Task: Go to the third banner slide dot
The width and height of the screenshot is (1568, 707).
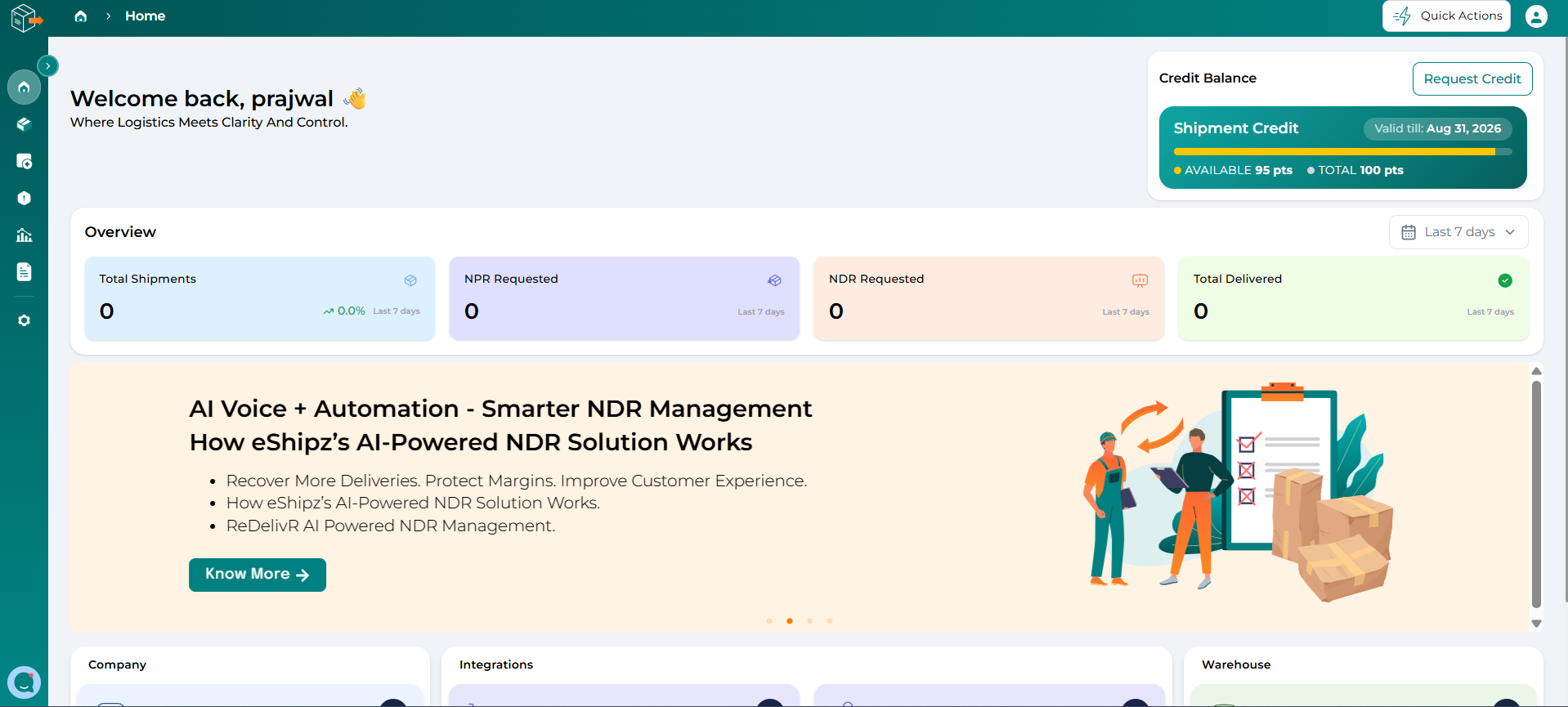Action: click(809, 621)
